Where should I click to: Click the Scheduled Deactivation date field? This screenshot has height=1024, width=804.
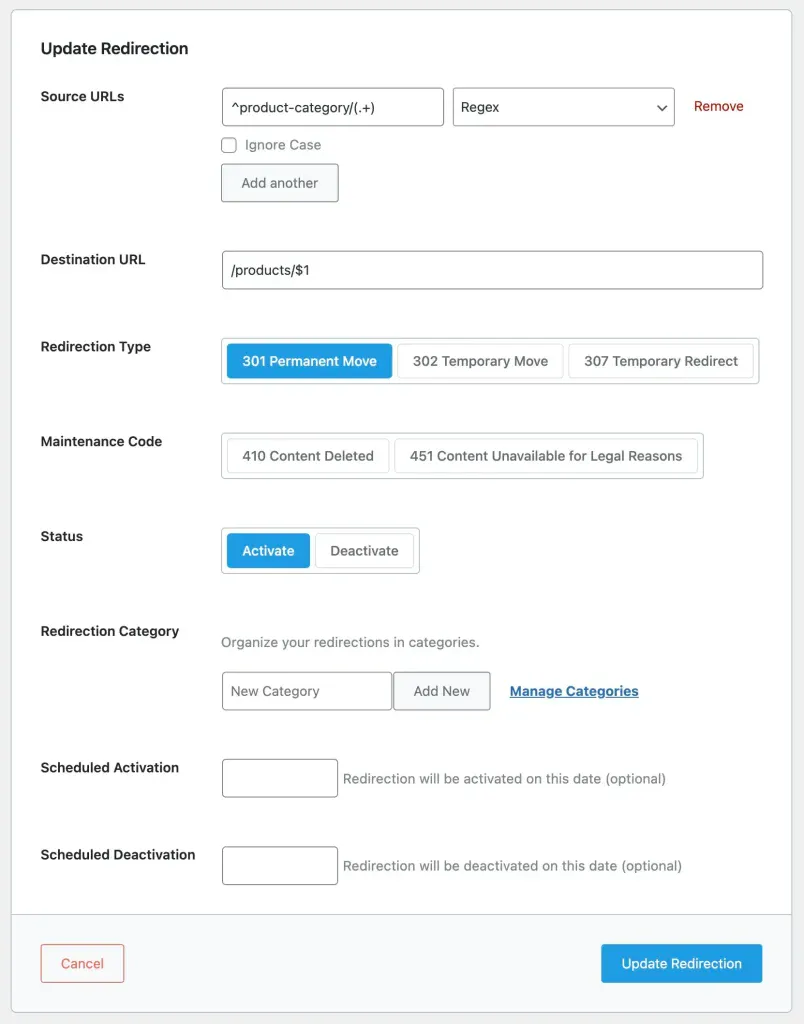280,866
